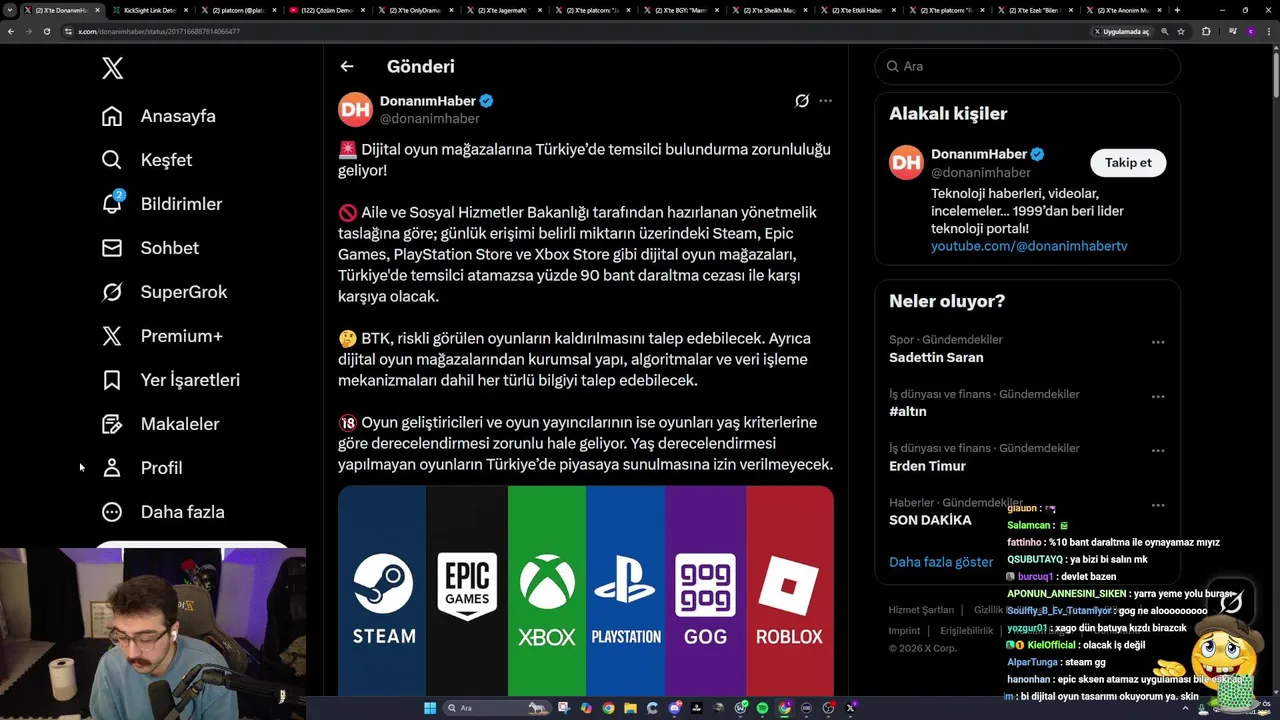Screen dimensions: 1280x720
Task: Go to Profil page
Action: [x=142, y=468]
